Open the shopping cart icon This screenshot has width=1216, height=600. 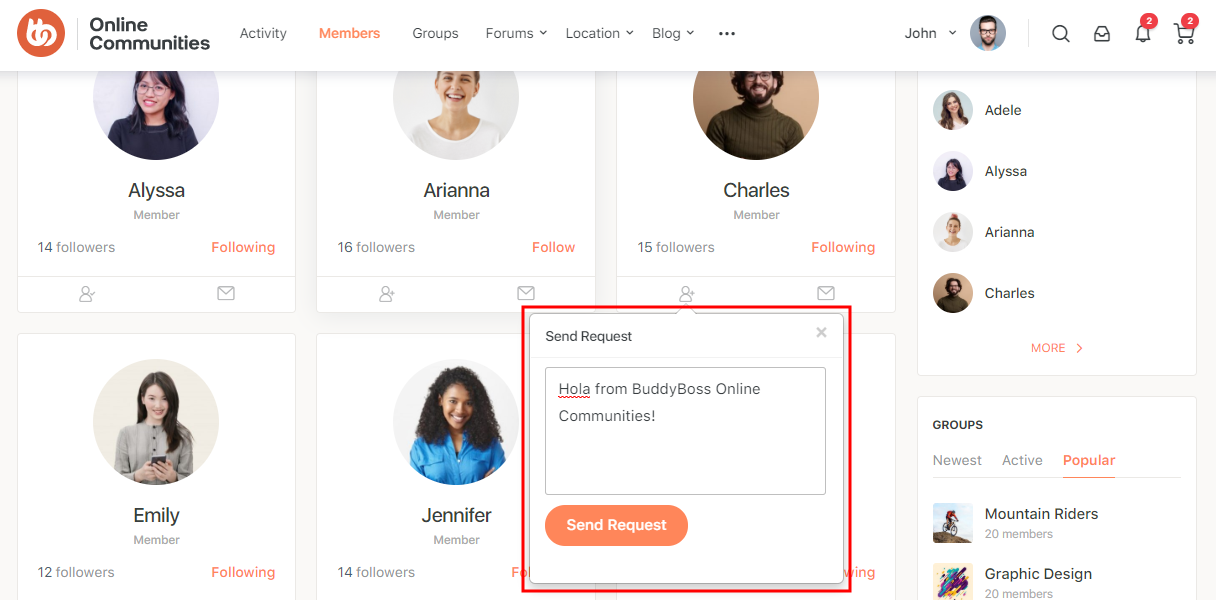(x=1184, y=34)
